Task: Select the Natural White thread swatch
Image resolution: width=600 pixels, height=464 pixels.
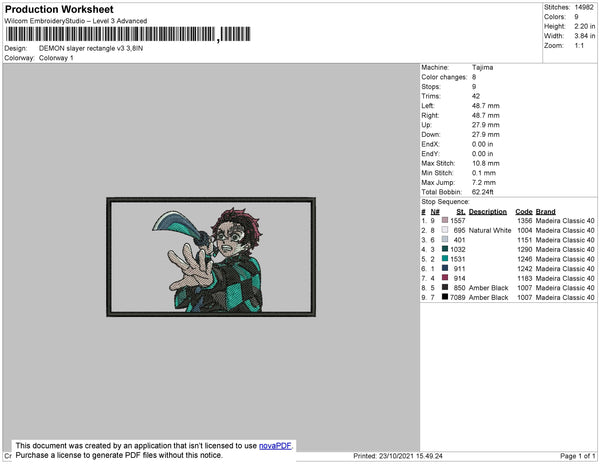Action: coord(445,230)
